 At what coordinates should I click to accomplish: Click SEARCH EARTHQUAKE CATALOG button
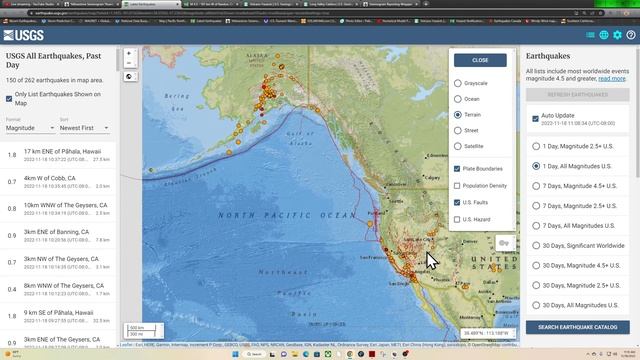pyautogui.click(x=578, y=327)
